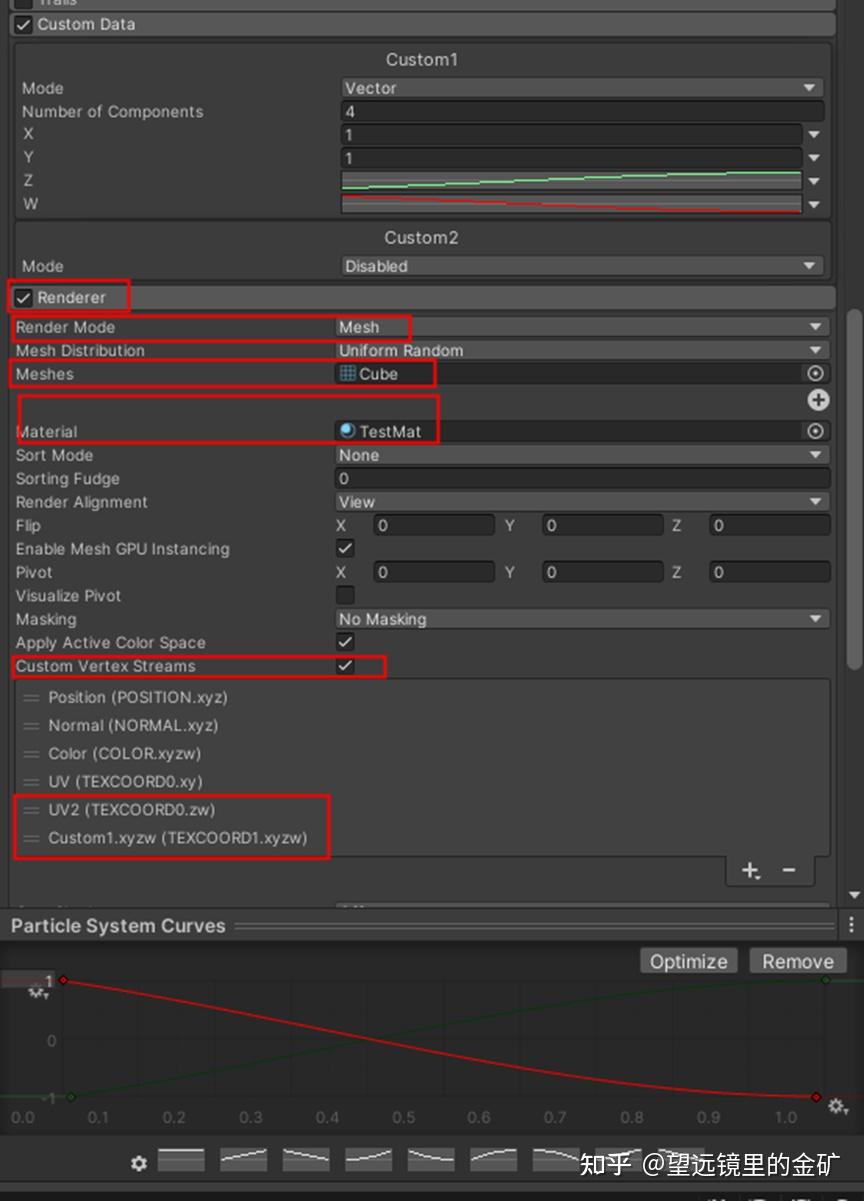Screen dimensions: 864x1201
Task: Click the Optimize button
Action: (688, 960)
